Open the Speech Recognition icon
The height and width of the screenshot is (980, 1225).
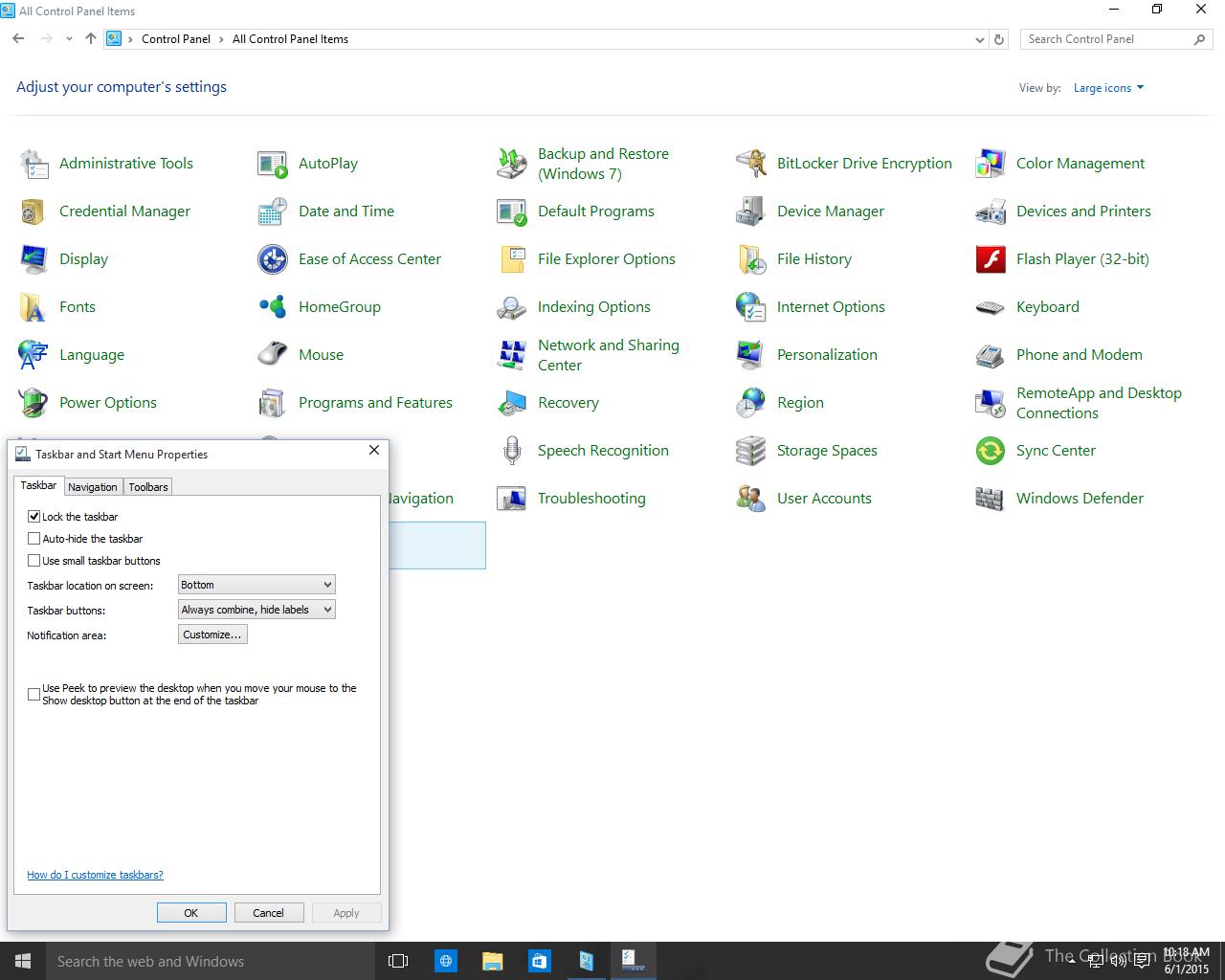(x=512, y=451)
